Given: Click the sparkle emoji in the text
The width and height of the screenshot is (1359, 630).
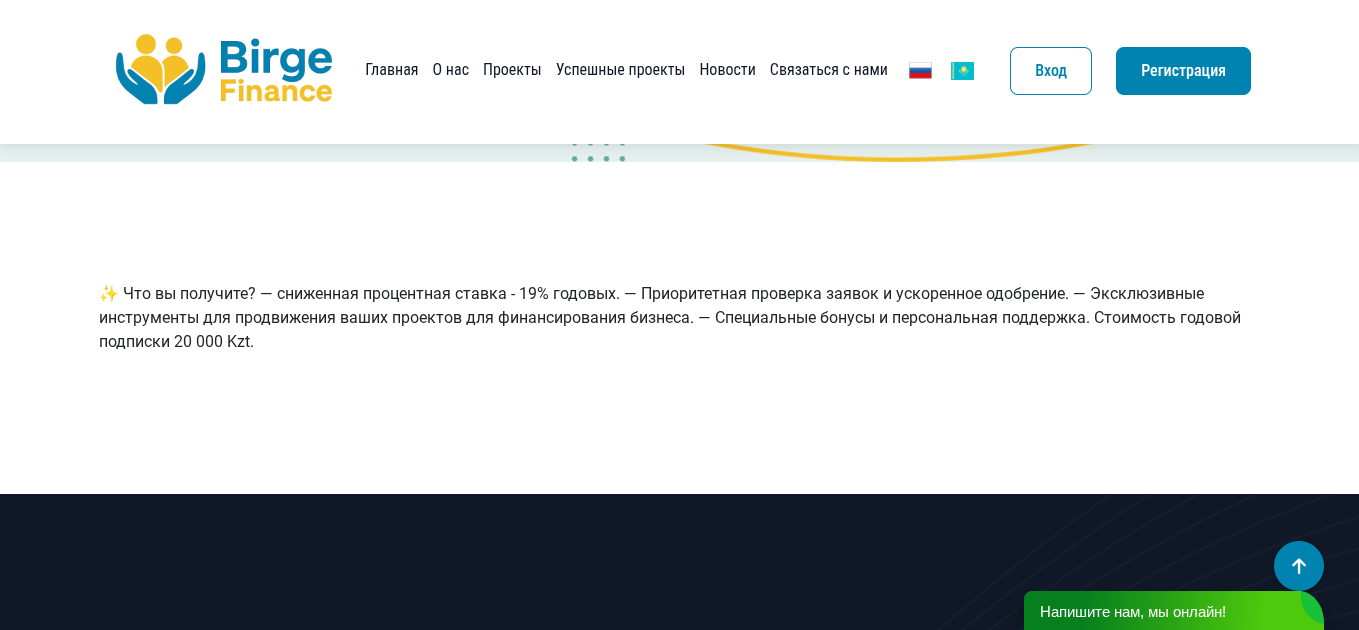Looking at the screenshot, I should pos(107,293).
